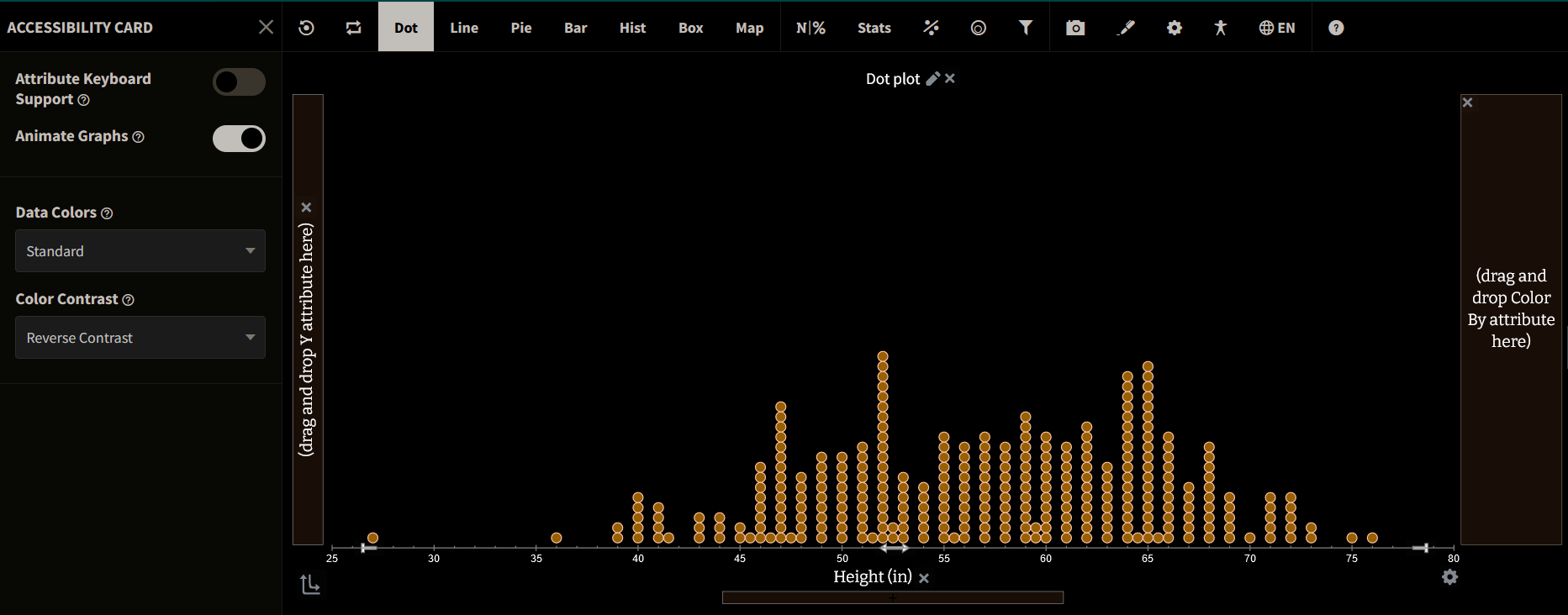
Task: Click the left axis range handle
Action: point(367,548)
